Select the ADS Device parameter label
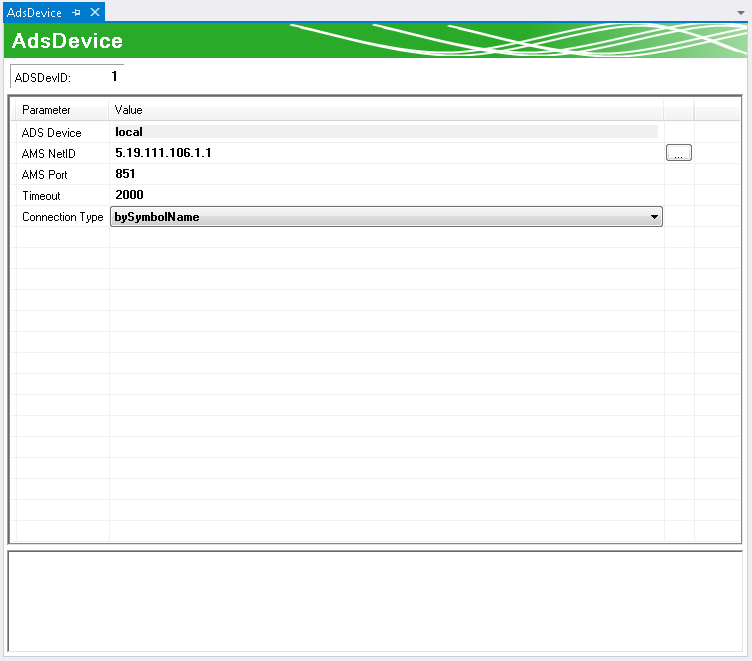Screen dimensions: 752x661 tap(51, 133)
